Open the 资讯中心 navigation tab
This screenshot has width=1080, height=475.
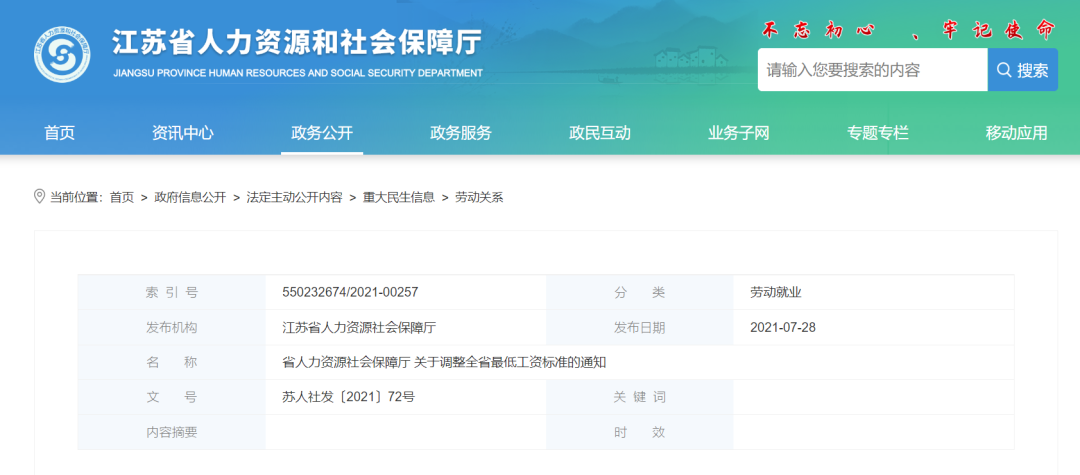click(183, 133)
